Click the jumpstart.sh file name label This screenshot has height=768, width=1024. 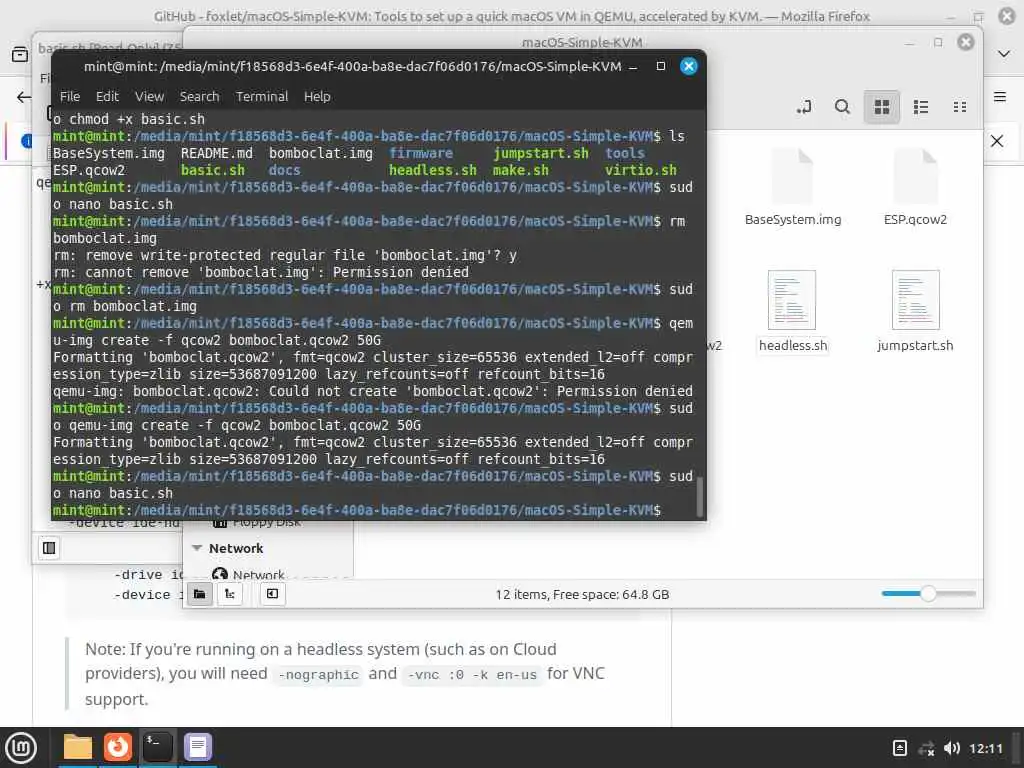915,345
